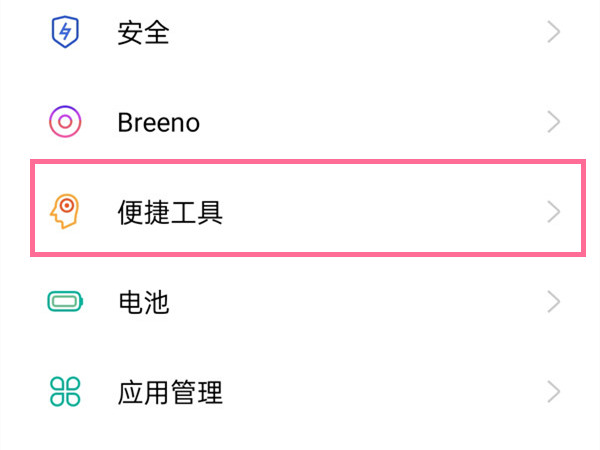Expand the 电池 chevron arrow
Viewport: 600px width, 450px height.
click(x=553, y=301)
